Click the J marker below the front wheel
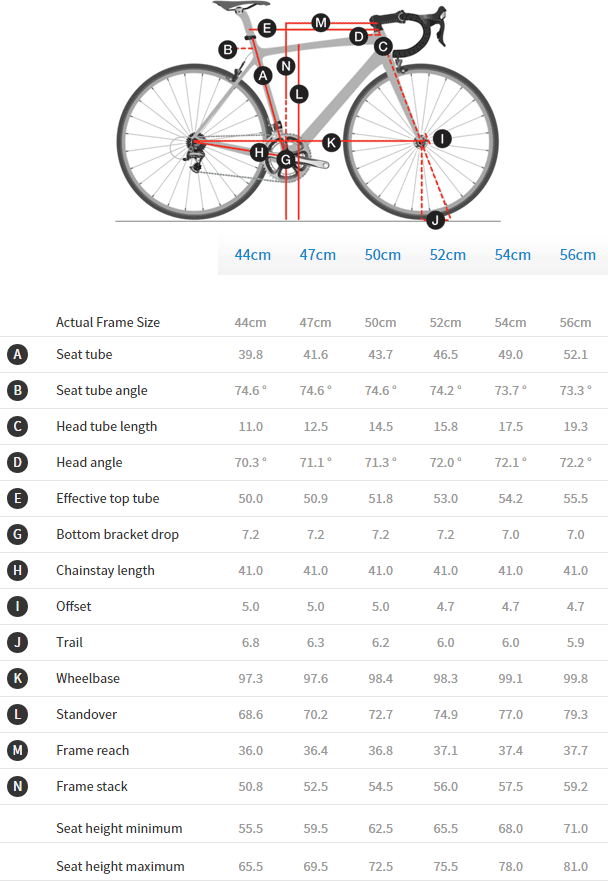 click(x=435, y=219)
